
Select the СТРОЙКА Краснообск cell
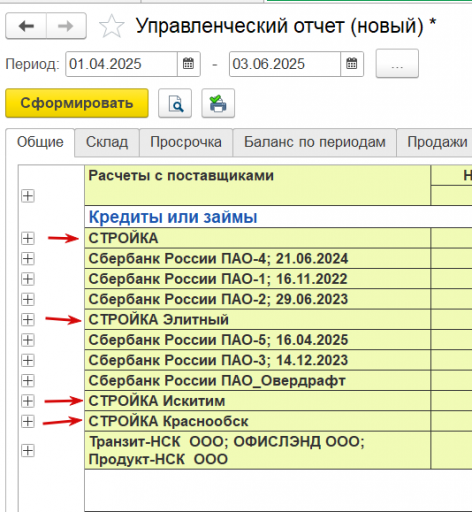(257, 421)
